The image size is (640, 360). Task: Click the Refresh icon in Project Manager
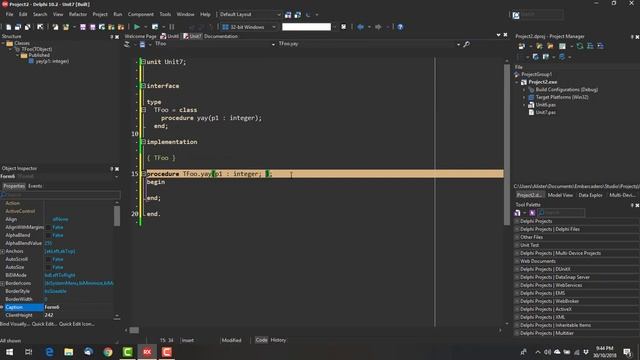click(580, 46)
